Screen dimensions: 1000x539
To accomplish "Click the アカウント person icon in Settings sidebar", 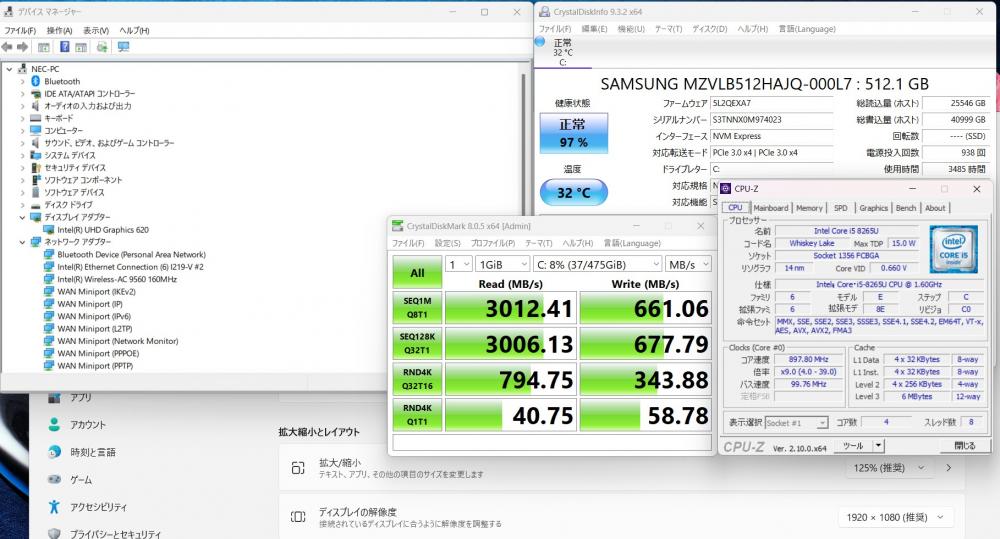I will point(54,424).
